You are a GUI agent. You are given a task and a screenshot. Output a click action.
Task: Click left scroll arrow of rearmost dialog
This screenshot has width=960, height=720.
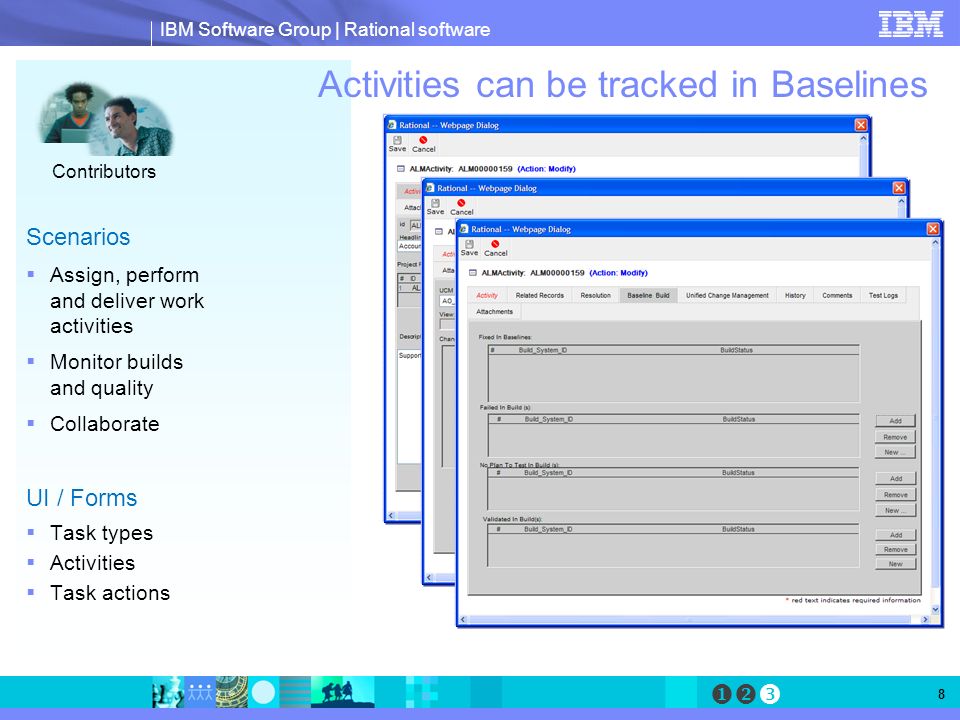[391, 516]
